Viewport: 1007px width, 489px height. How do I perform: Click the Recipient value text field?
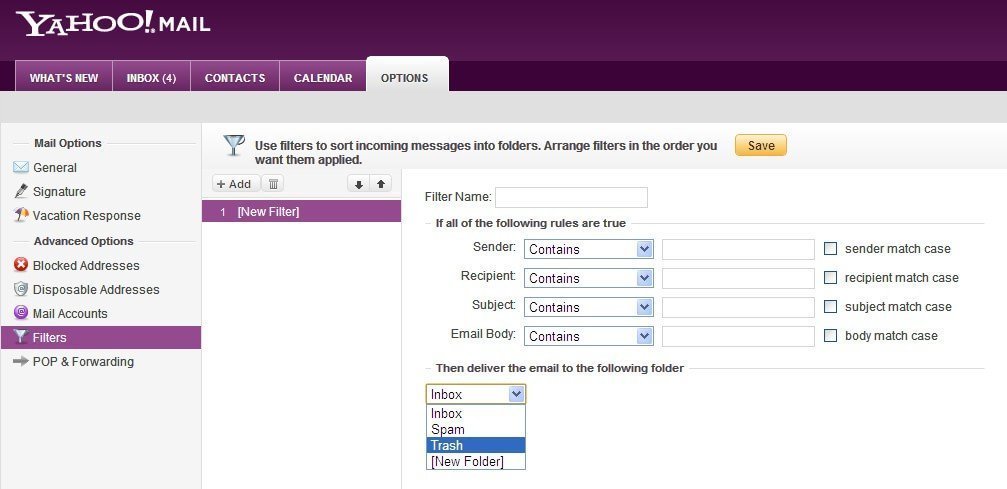(x=739, y=278)
